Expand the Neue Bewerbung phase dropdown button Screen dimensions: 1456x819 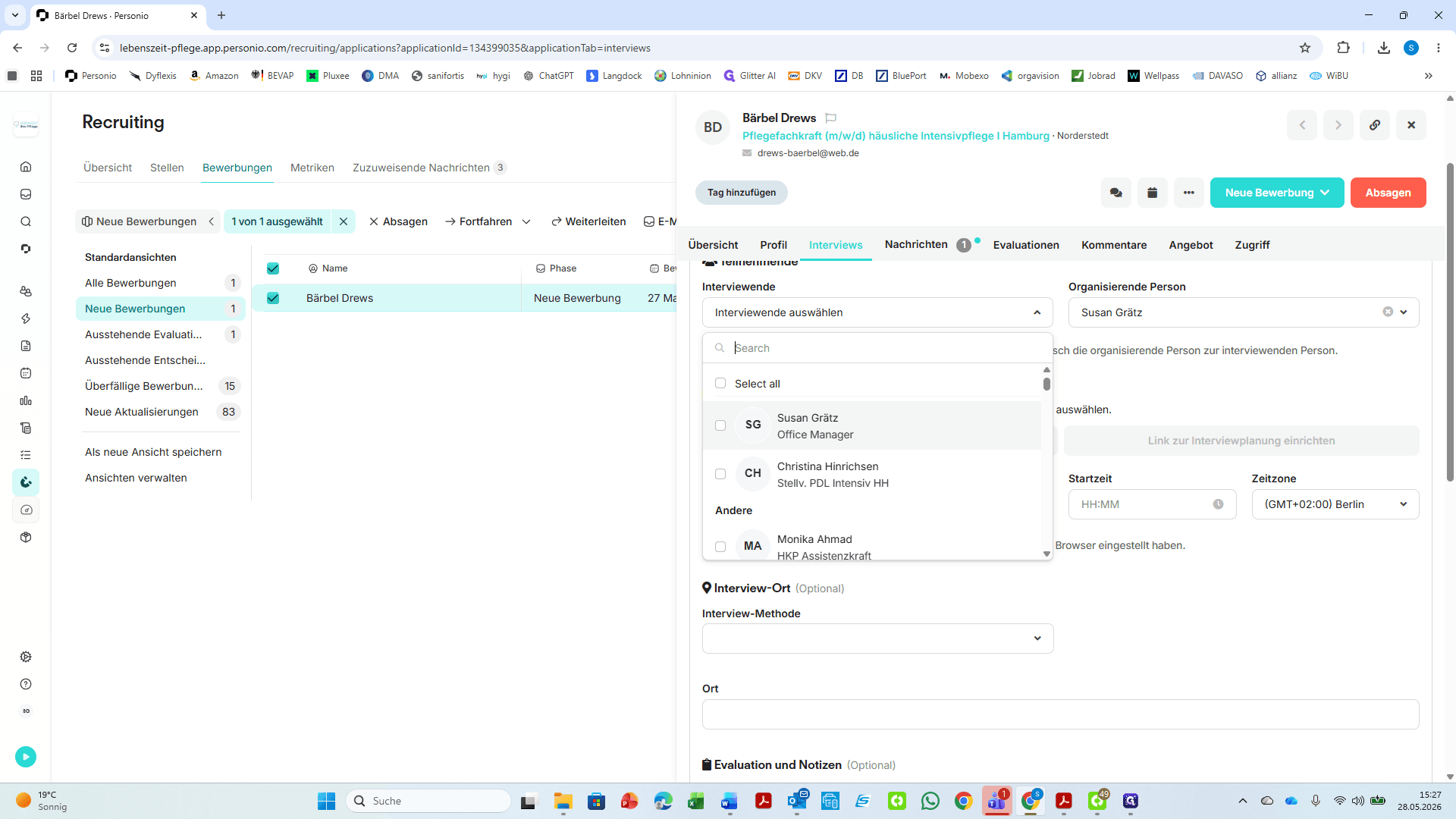click(x=1277, y=193)
